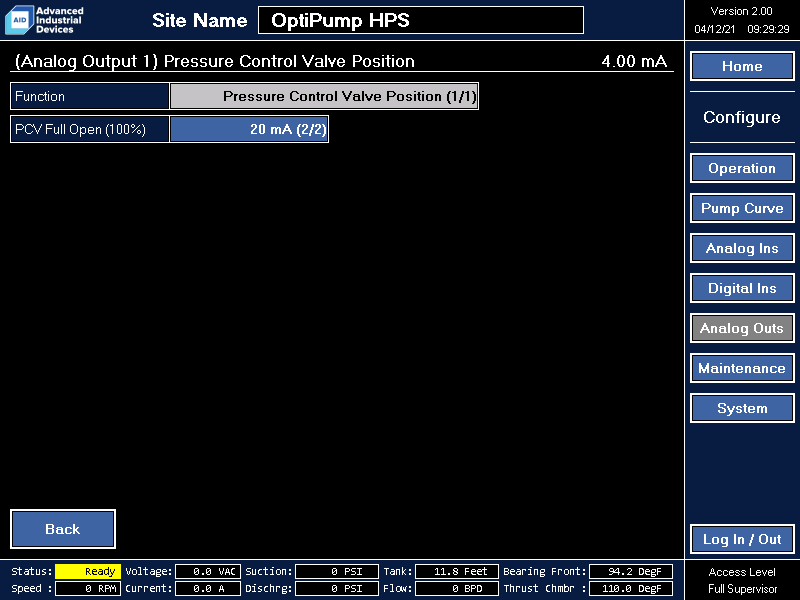This screenshot has width=800, height=600.
Task: Open the Operation configuration page
Action: click(x=742, y=168)
